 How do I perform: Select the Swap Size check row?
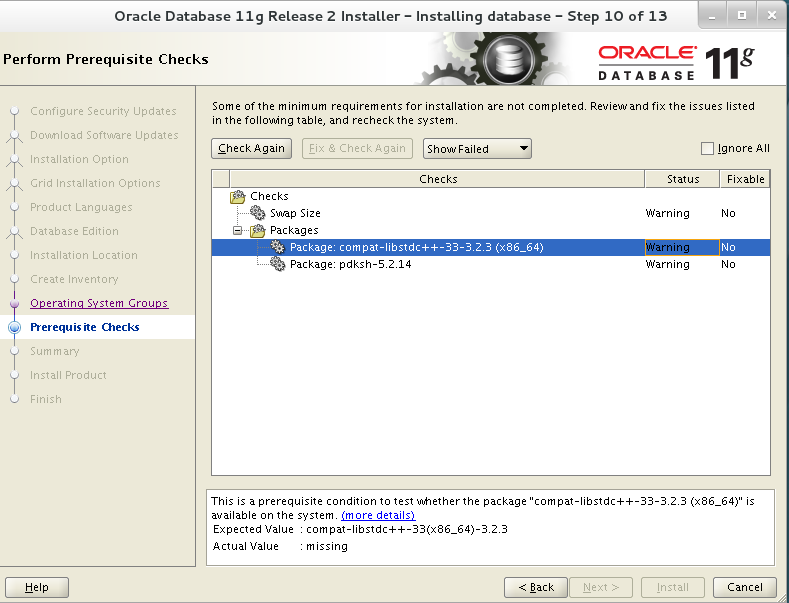(x=491, y=213)
